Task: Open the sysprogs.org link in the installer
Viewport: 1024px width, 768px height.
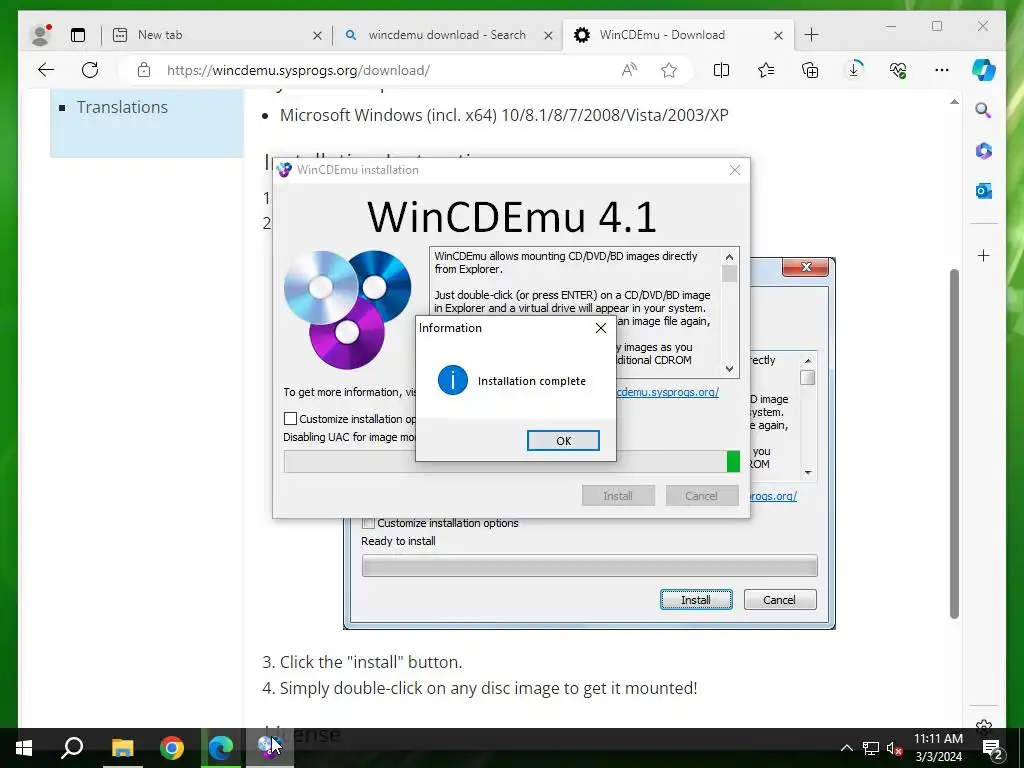Action: click(x=667, y=392)
